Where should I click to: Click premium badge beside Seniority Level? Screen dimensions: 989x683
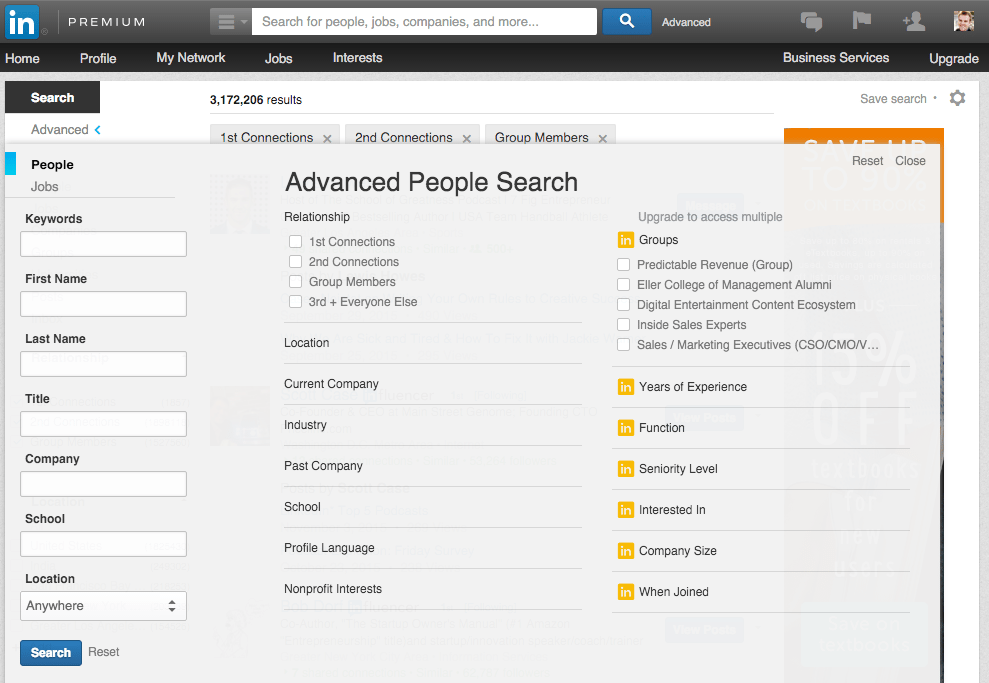click(x=626, y=469)
